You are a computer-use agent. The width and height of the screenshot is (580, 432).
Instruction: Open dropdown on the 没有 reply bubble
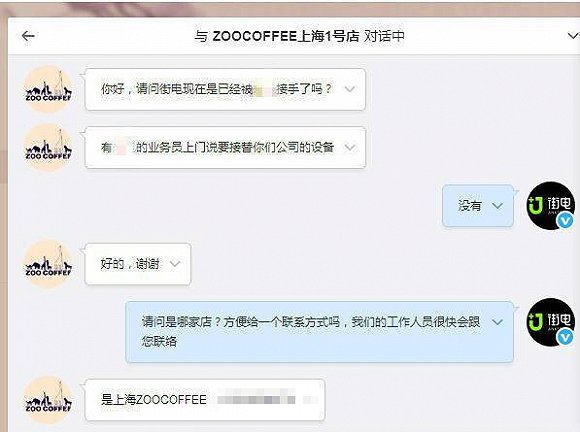498,206
